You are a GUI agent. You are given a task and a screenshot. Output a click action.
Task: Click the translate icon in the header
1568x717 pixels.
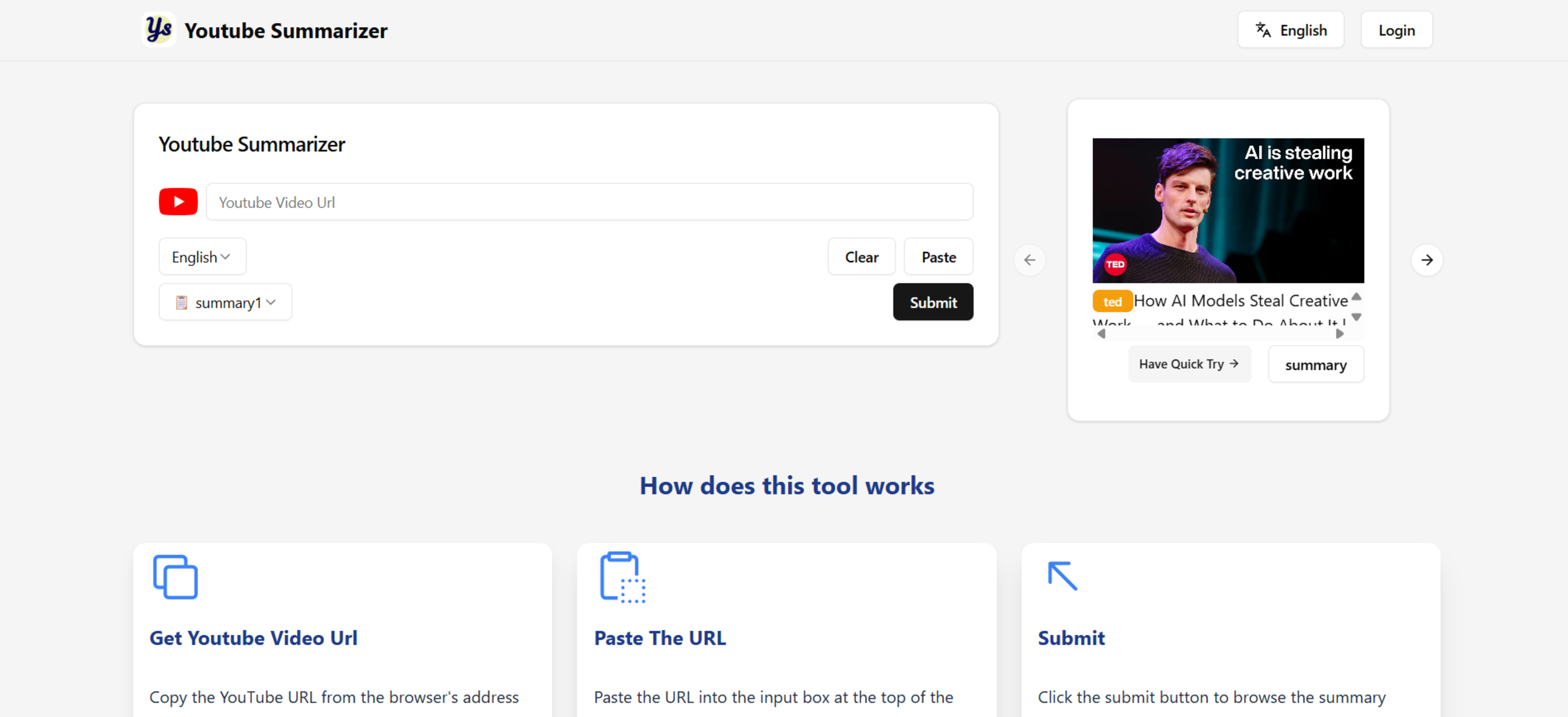[x=1263, y=30]
